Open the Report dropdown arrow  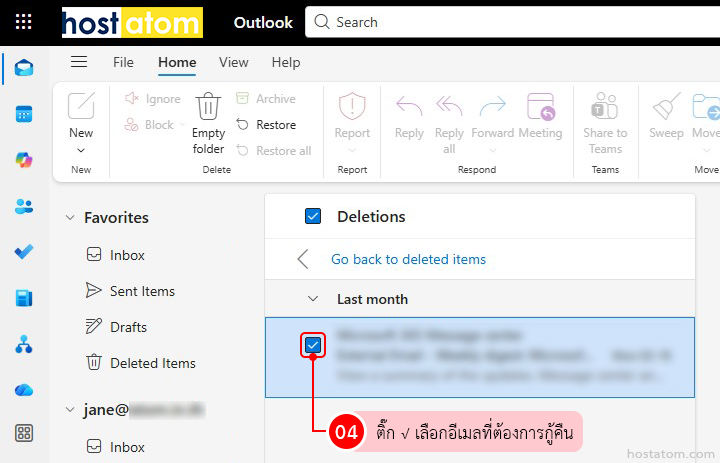tap(352, 150)
